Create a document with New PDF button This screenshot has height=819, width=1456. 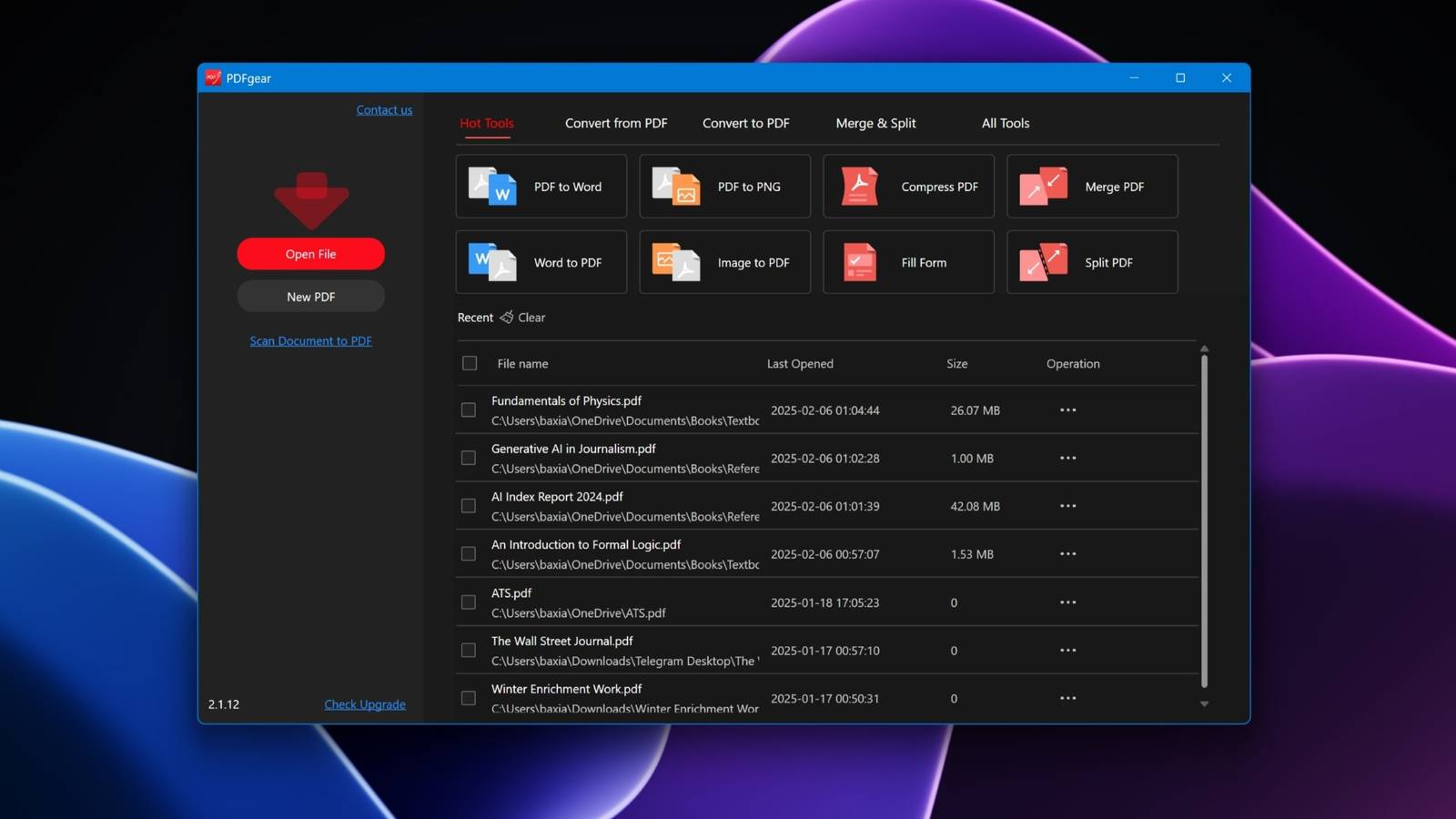click(x=311, y=297)
